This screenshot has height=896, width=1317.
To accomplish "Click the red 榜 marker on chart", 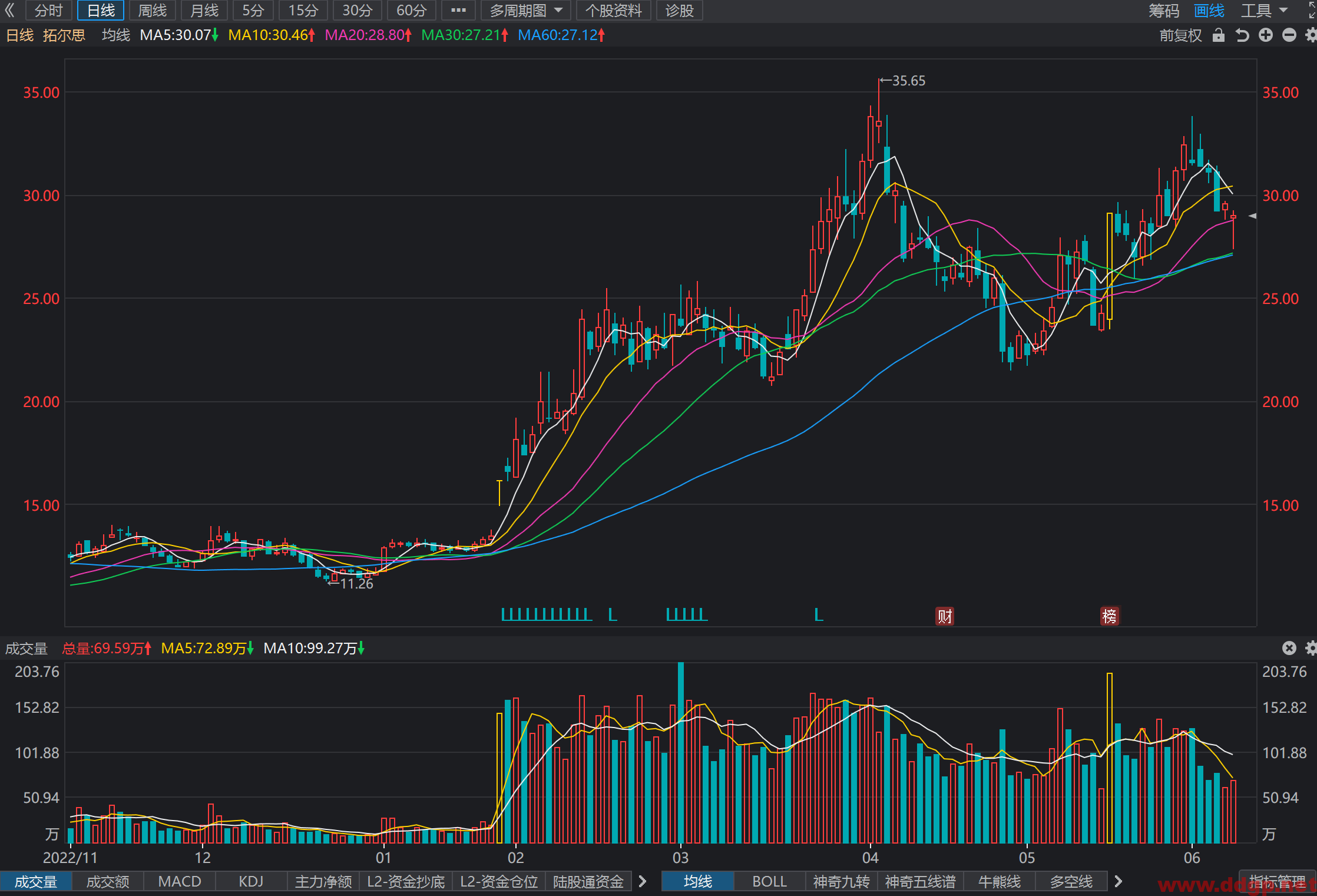I will click(x=1110, y=616).
